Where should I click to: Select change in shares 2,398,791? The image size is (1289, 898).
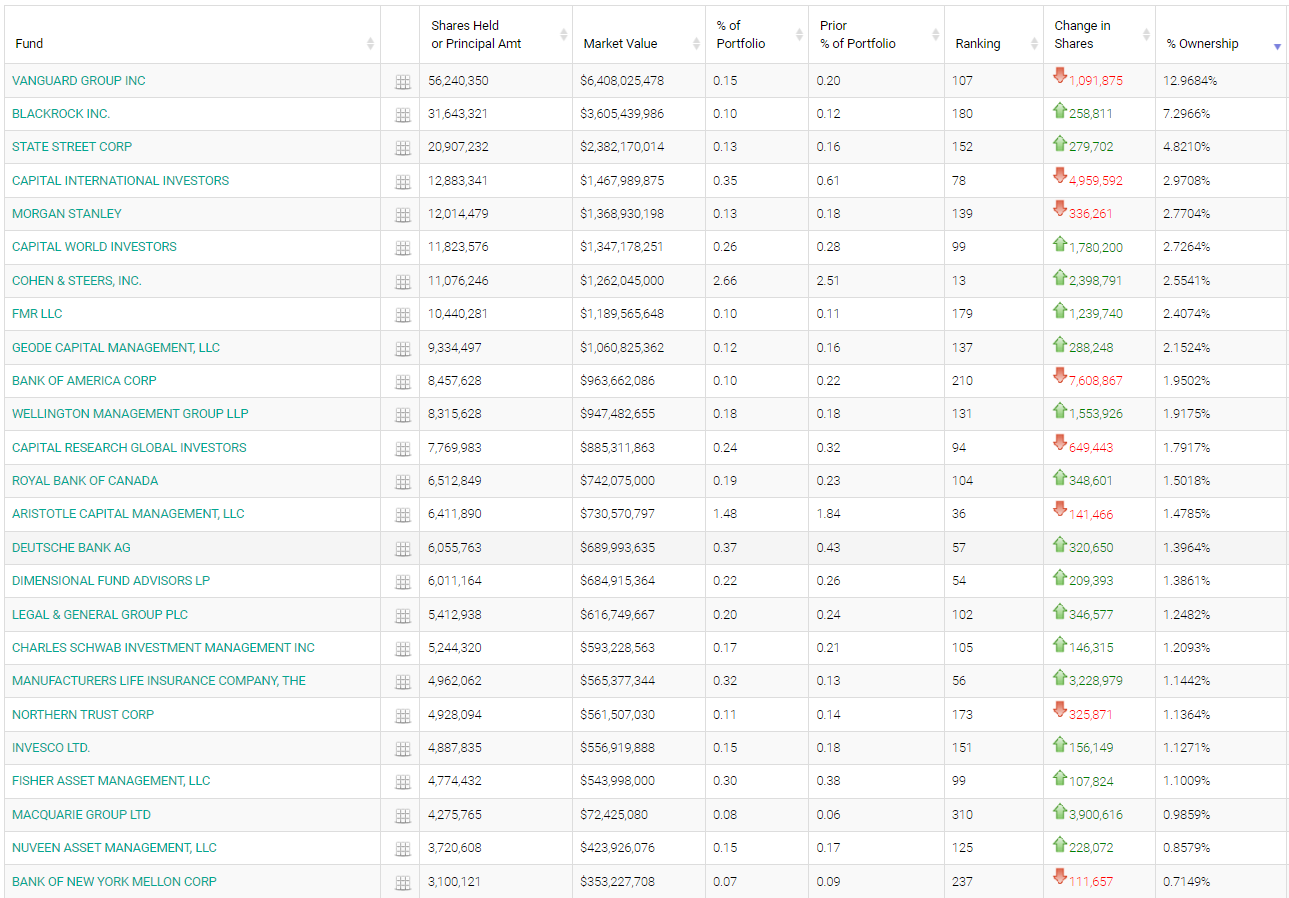[x=1096, y=281]
